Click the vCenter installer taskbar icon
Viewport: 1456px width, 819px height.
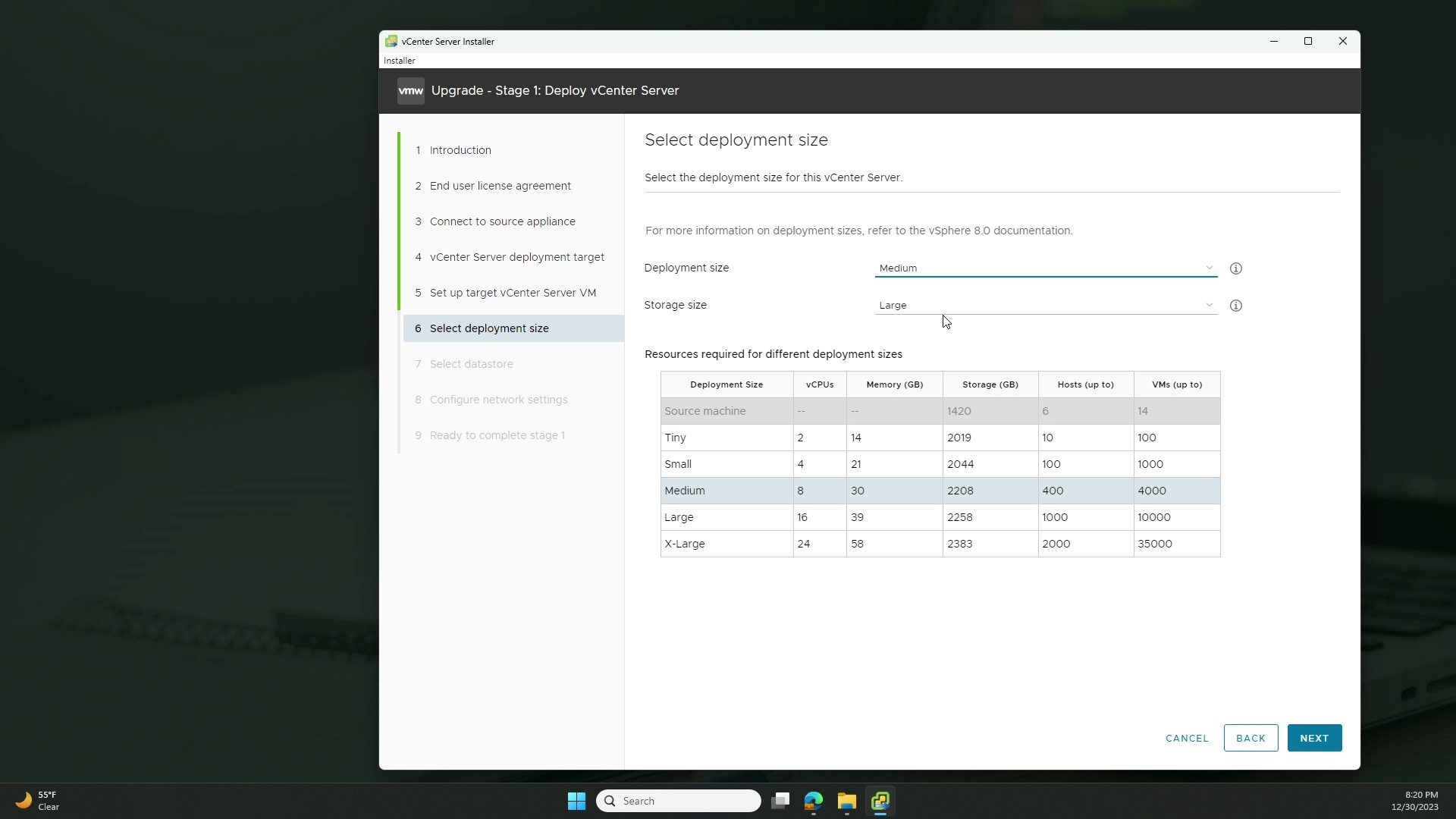pos(880,801)
